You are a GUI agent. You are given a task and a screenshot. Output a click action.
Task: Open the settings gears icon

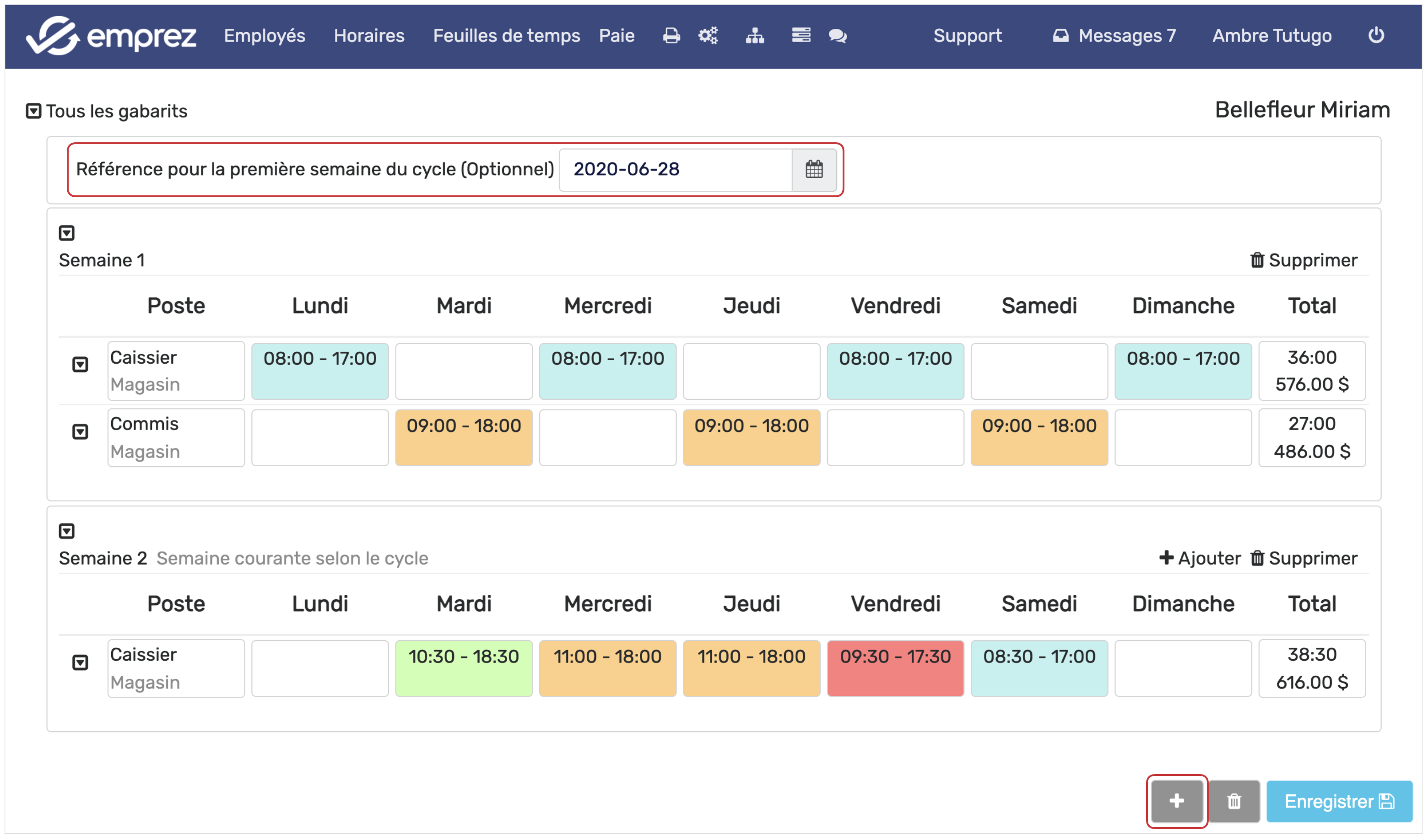pyautogui.click(x=709, y=36)
